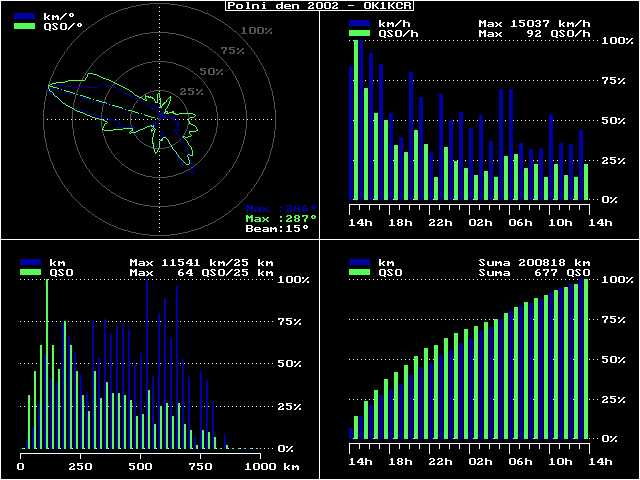Click the green 'Max 287°' text

(281, 218)
